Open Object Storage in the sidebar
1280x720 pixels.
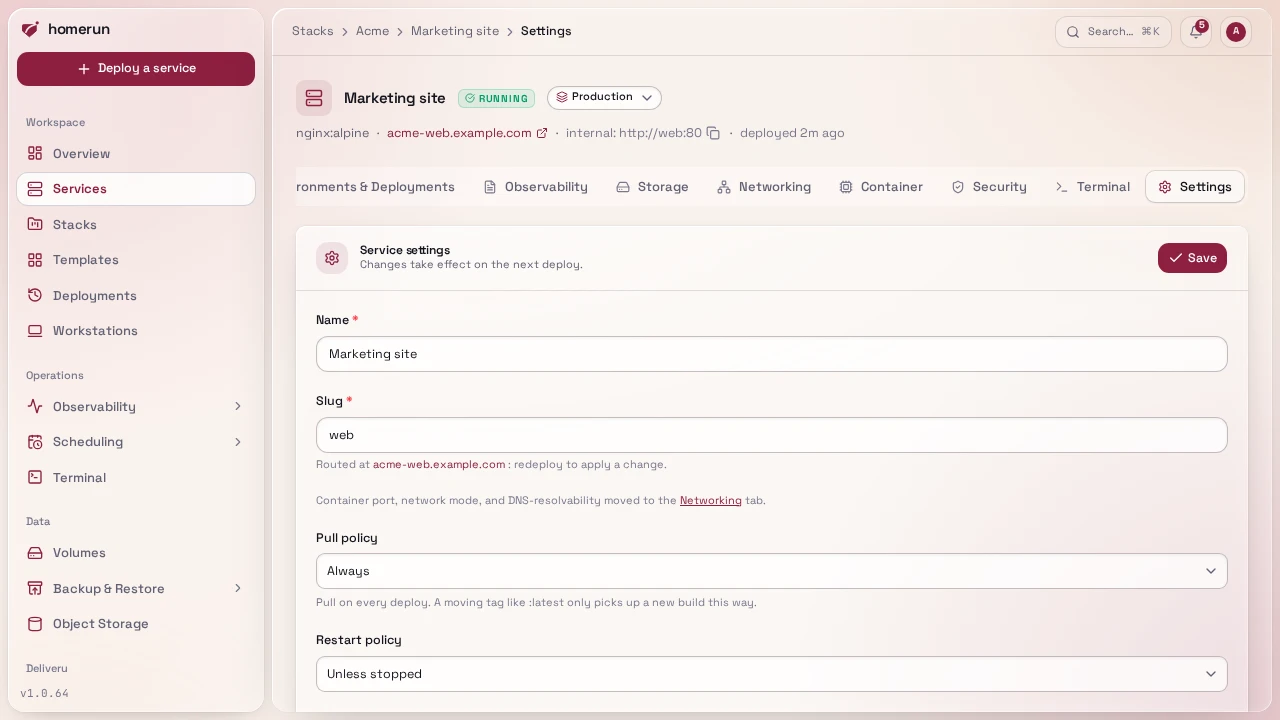[136, 624]
